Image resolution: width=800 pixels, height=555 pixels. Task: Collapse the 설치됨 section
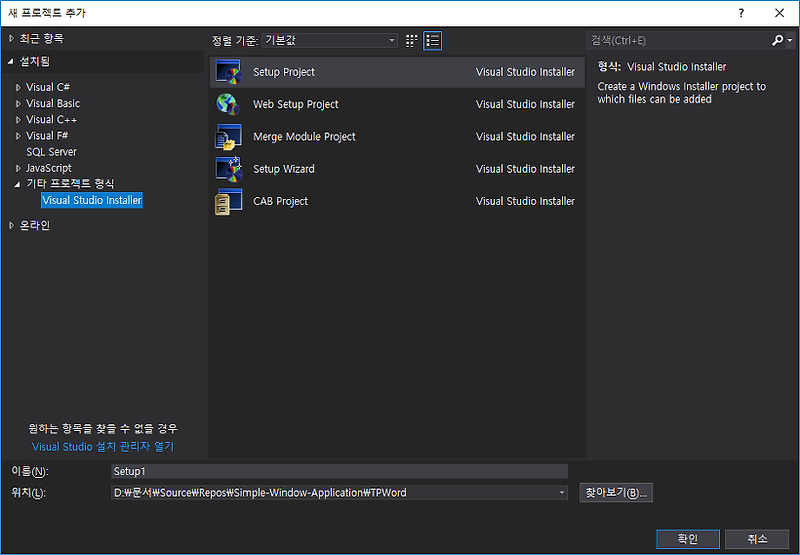click(x=11, y=62)
